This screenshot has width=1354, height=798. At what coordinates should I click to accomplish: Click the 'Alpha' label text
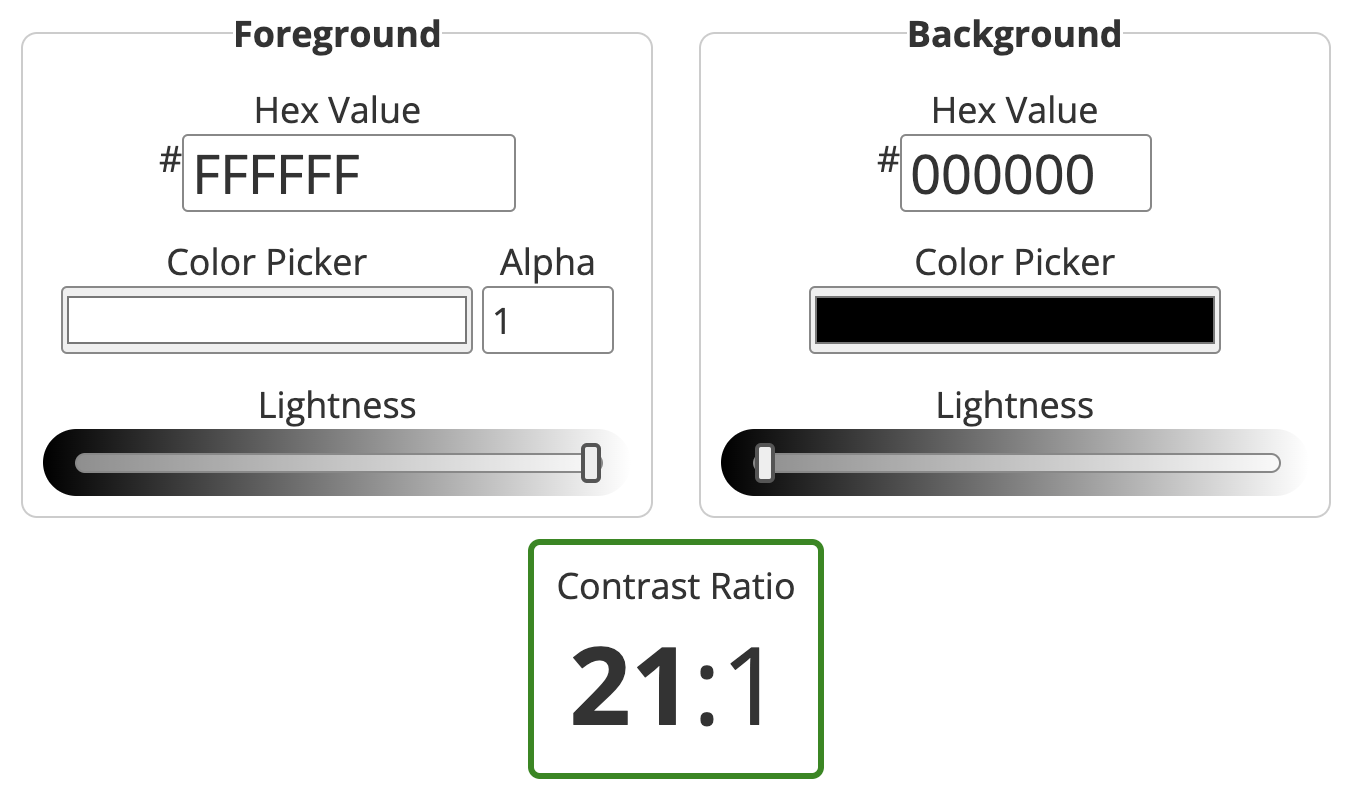pyautogui.click(x=547, y=262)
